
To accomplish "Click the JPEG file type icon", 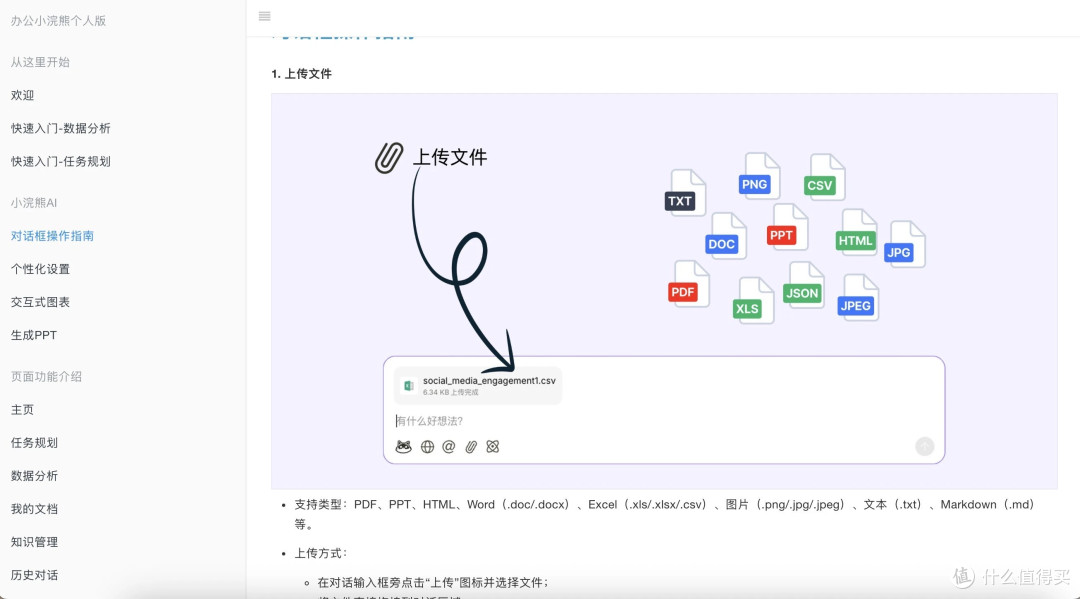I will pyautogui.click(x=858, y=297).
